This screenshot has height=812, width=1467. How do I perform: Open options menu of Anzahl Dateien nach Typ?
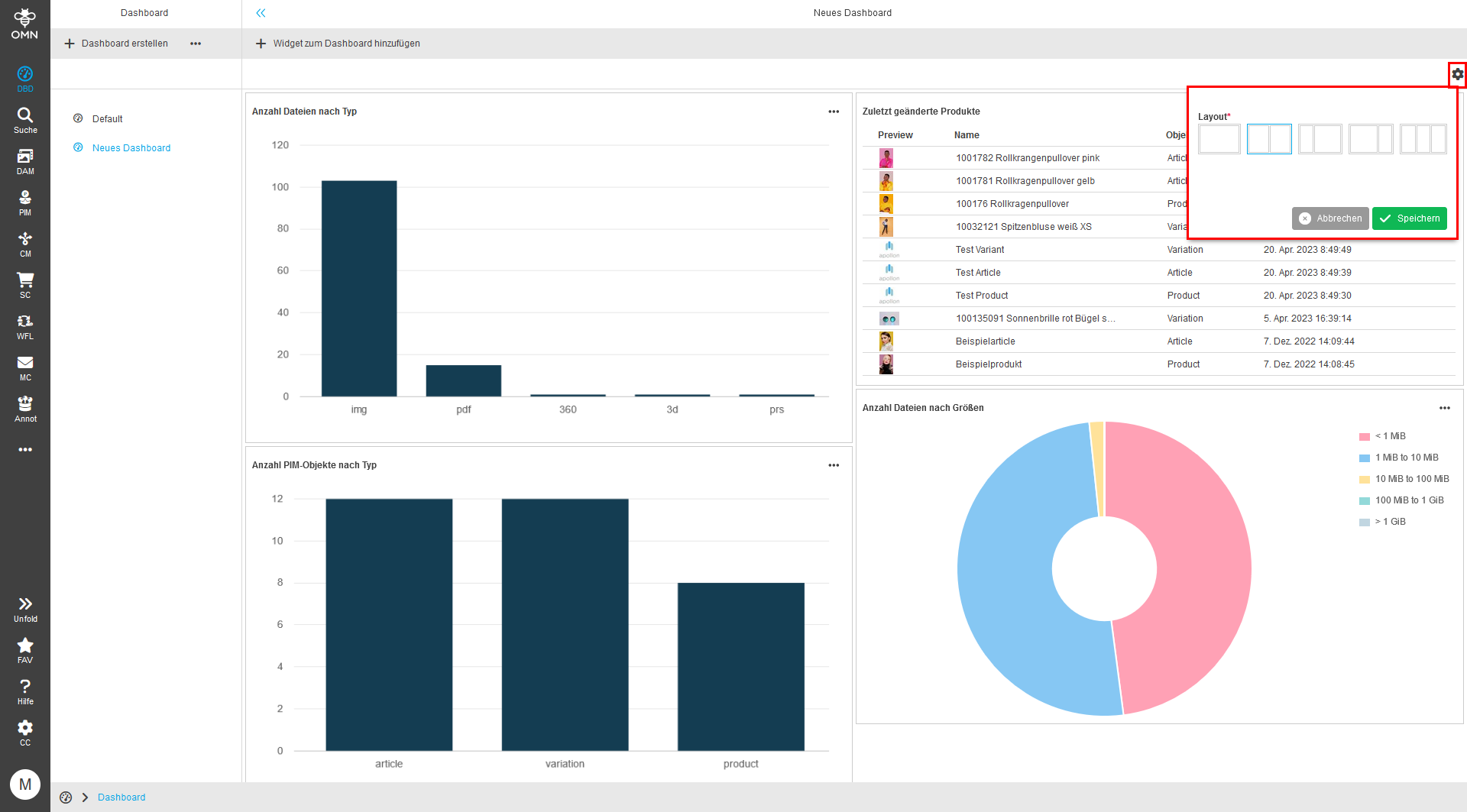point(834,112)
